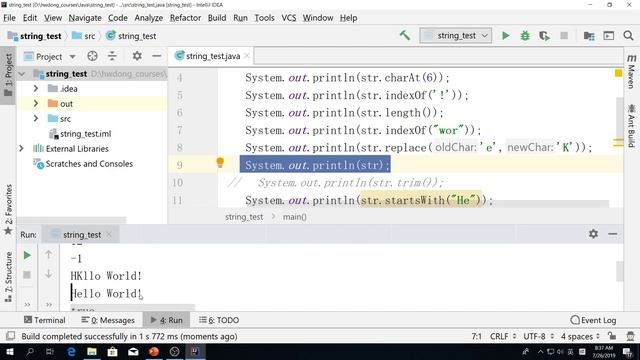Open Windows Start menu
The height and width of the screenshot is (360, 640).
click(x=9, y=351)
